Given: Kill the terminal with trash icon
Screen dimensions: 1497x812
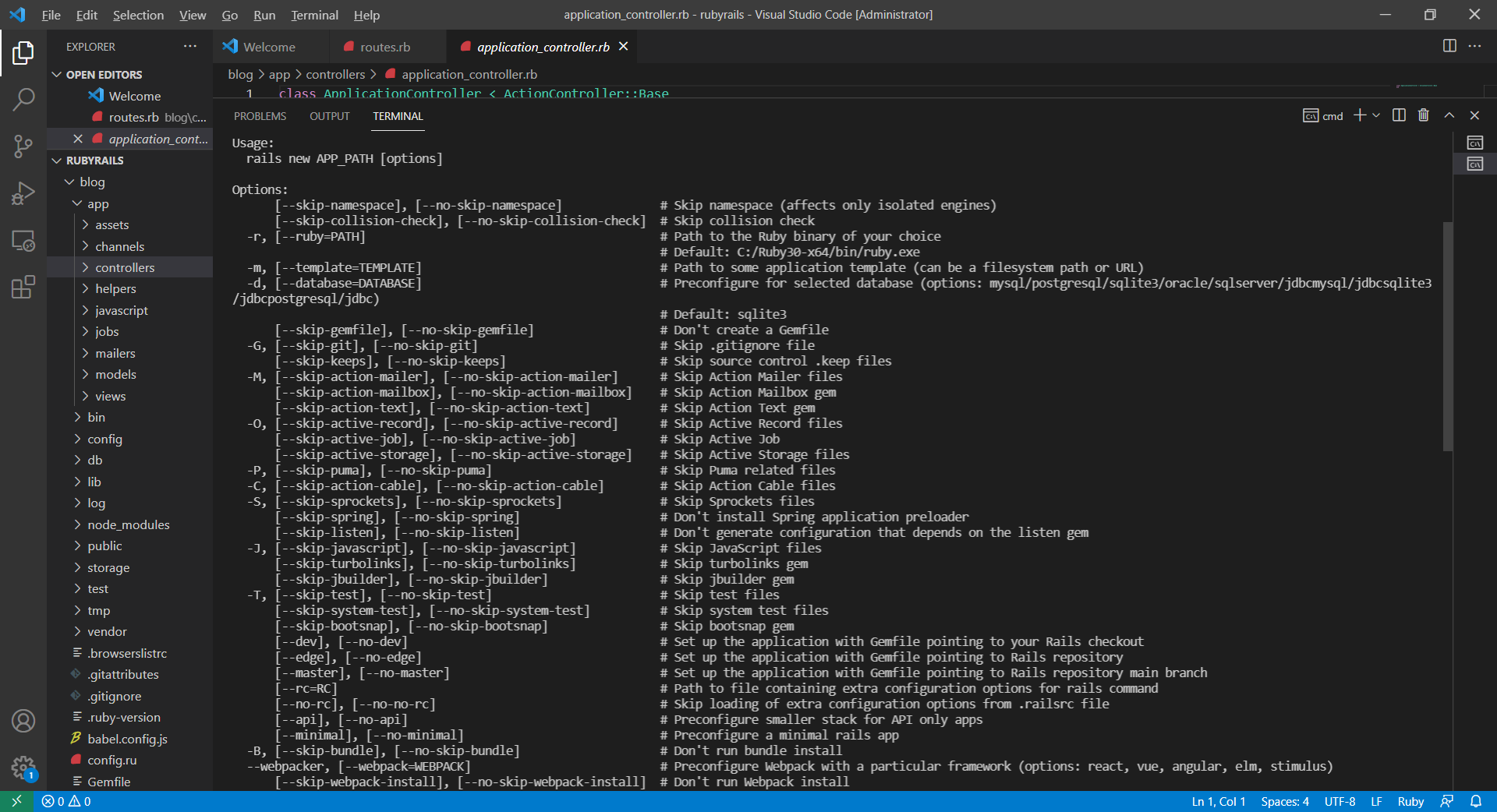Looking at the screenshot, I should (x=1424, y=115).
